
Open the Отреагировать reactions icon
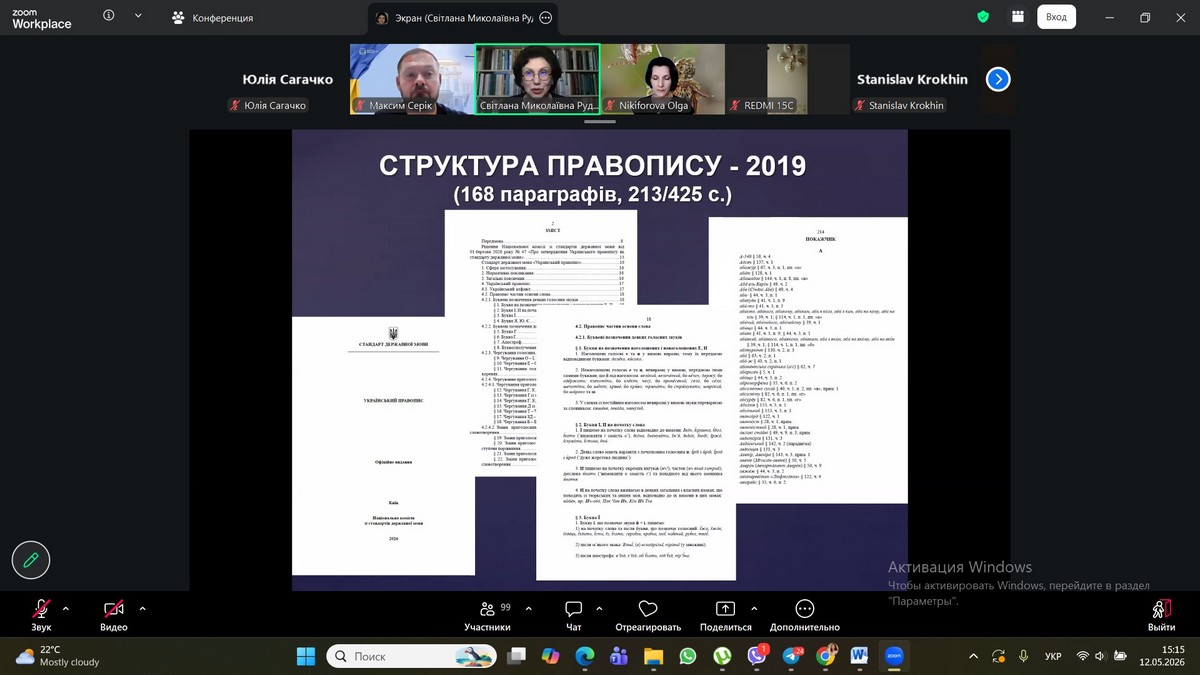pyautogui.click(x=648, y=609)
